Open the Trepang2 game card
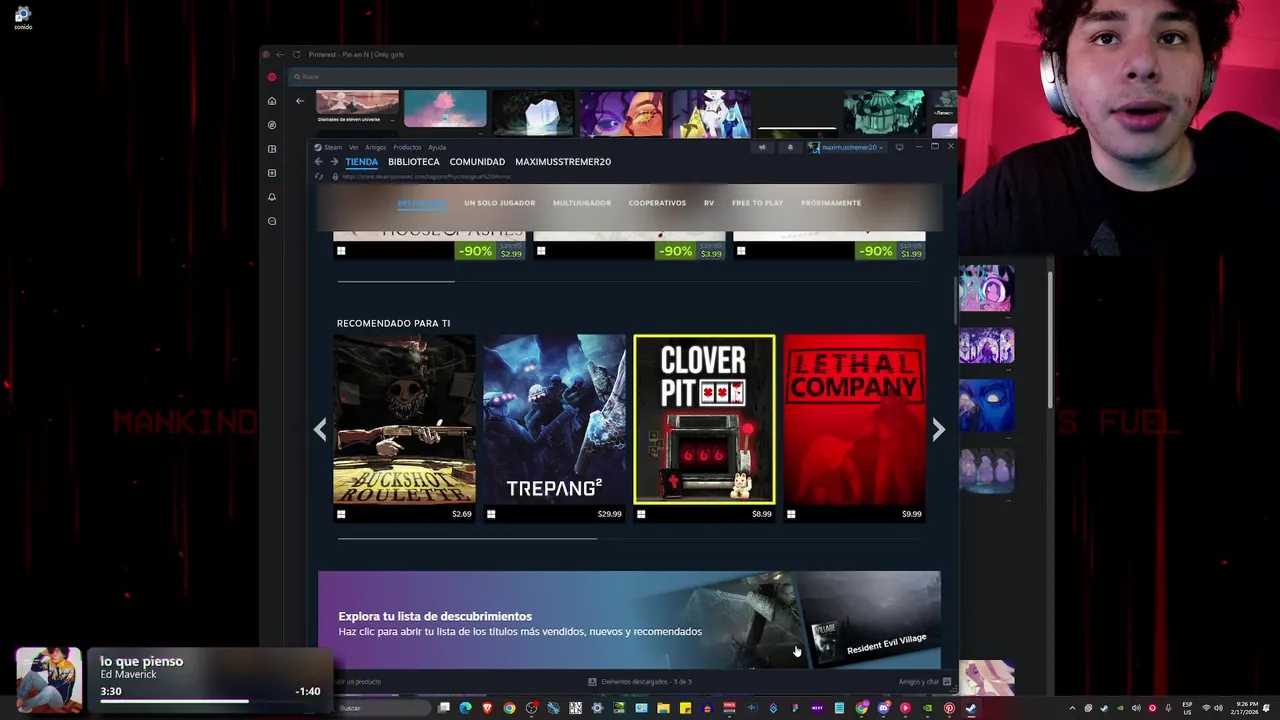This screenshot has width=1280, height=720. click(554, 428)
